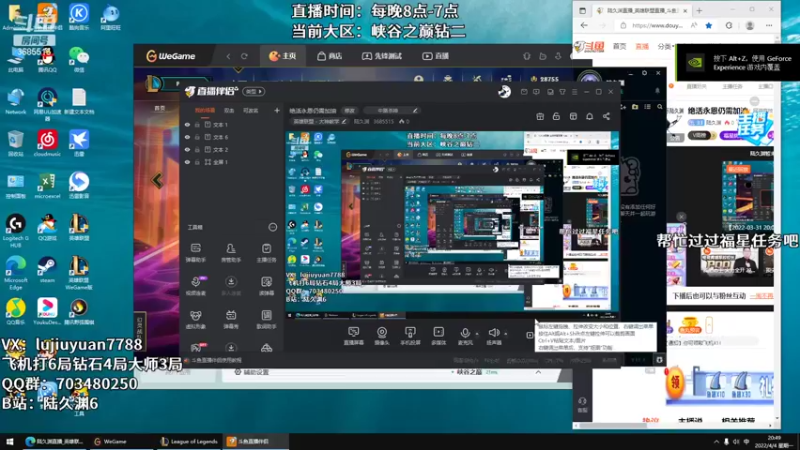Open the WeGame 主页 tab

[x=283, y=56]
